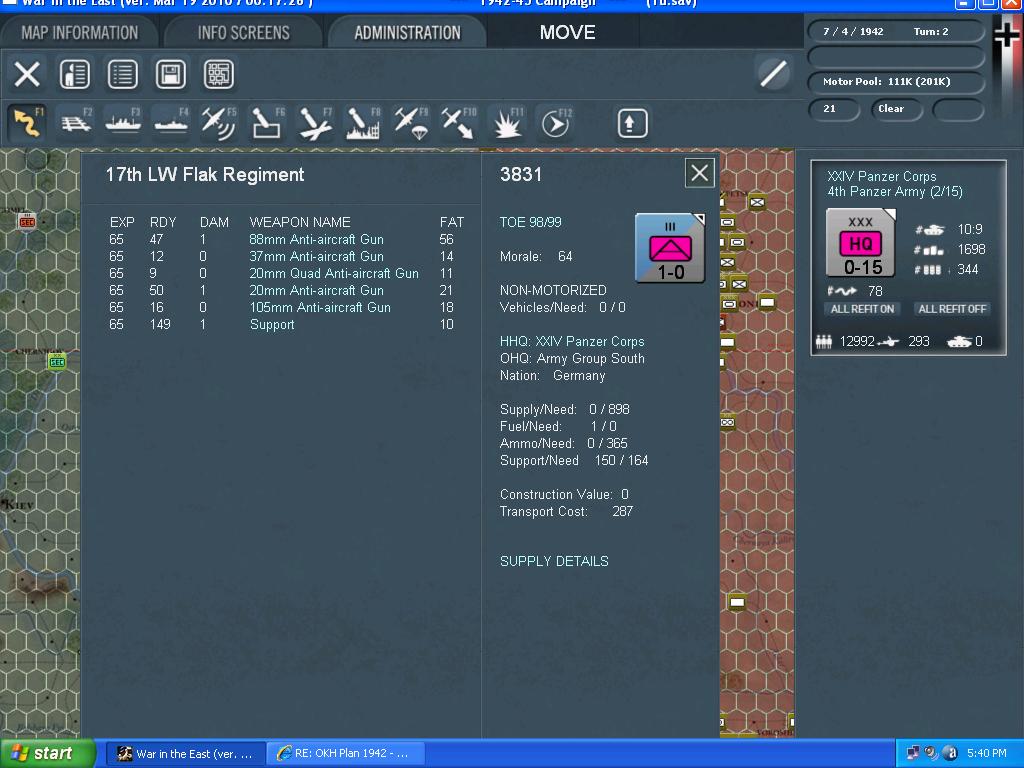Click 88mm Anti-aircraft Gun weapon name
Screen dimensions: 1024x768
tap(317, 239)
